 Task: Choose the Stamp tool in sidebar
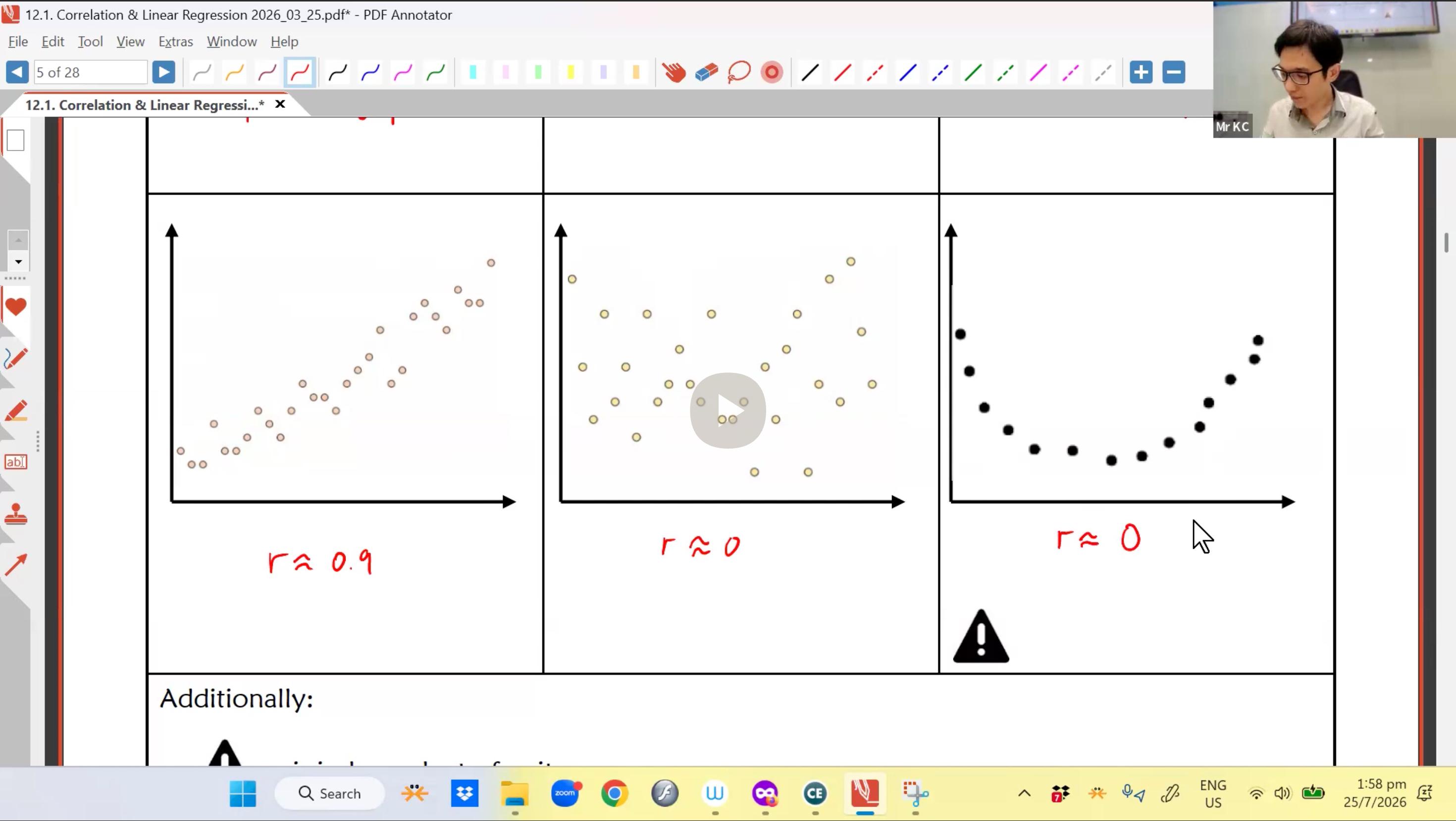point(15,513)
